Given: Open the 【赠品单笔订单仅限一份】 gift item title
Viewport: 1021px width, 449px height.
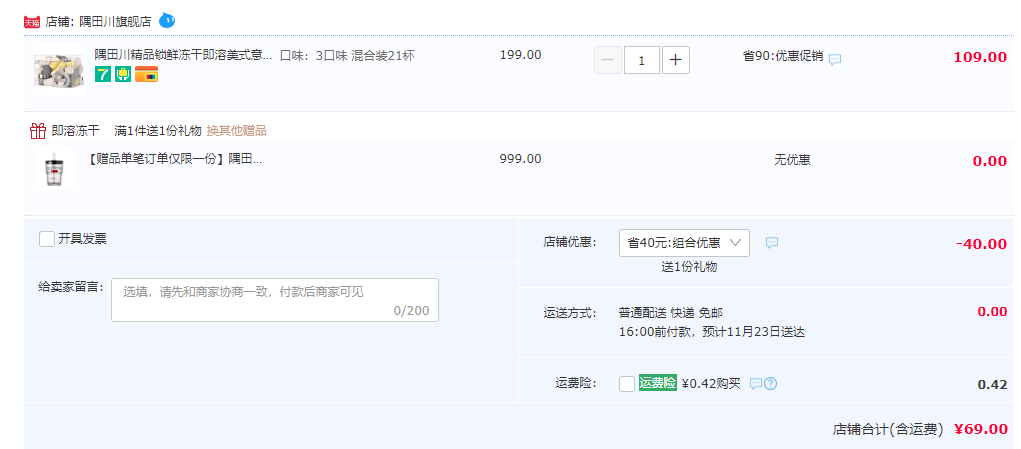Looking at the screenshot, I should [174, 159].
